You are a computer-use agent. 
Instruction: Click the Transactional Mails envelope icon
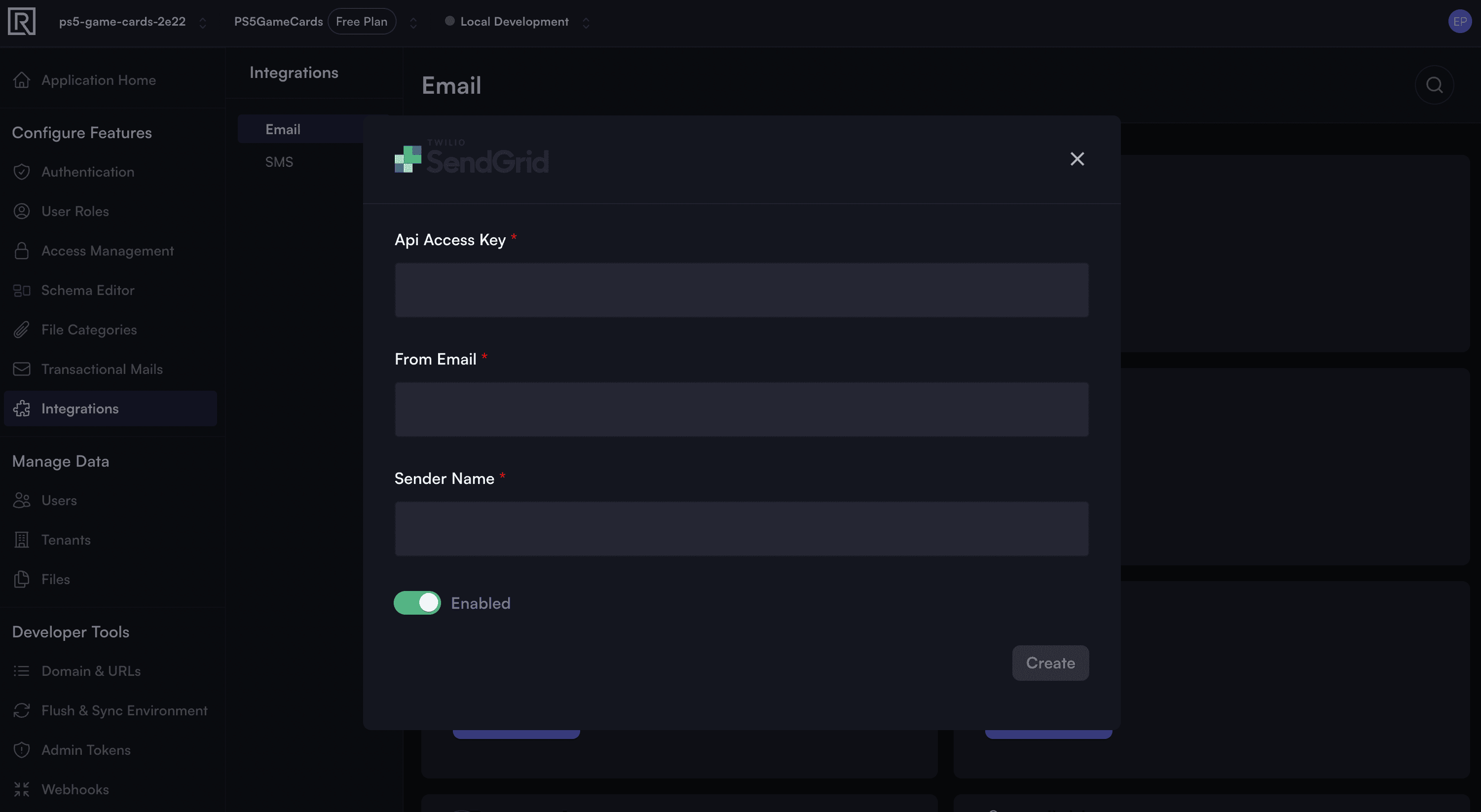tap(22, 369)
